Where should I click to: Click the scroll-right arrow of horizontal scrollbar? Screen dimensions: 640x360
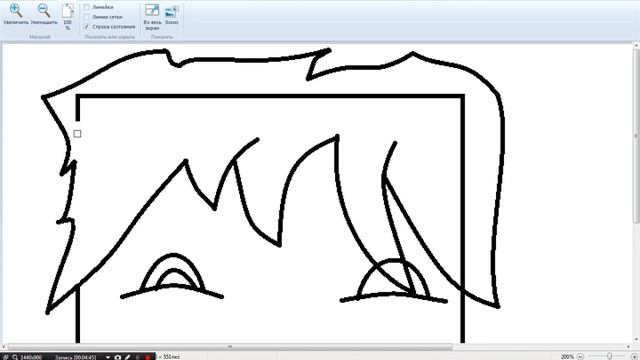coord(628,347)
